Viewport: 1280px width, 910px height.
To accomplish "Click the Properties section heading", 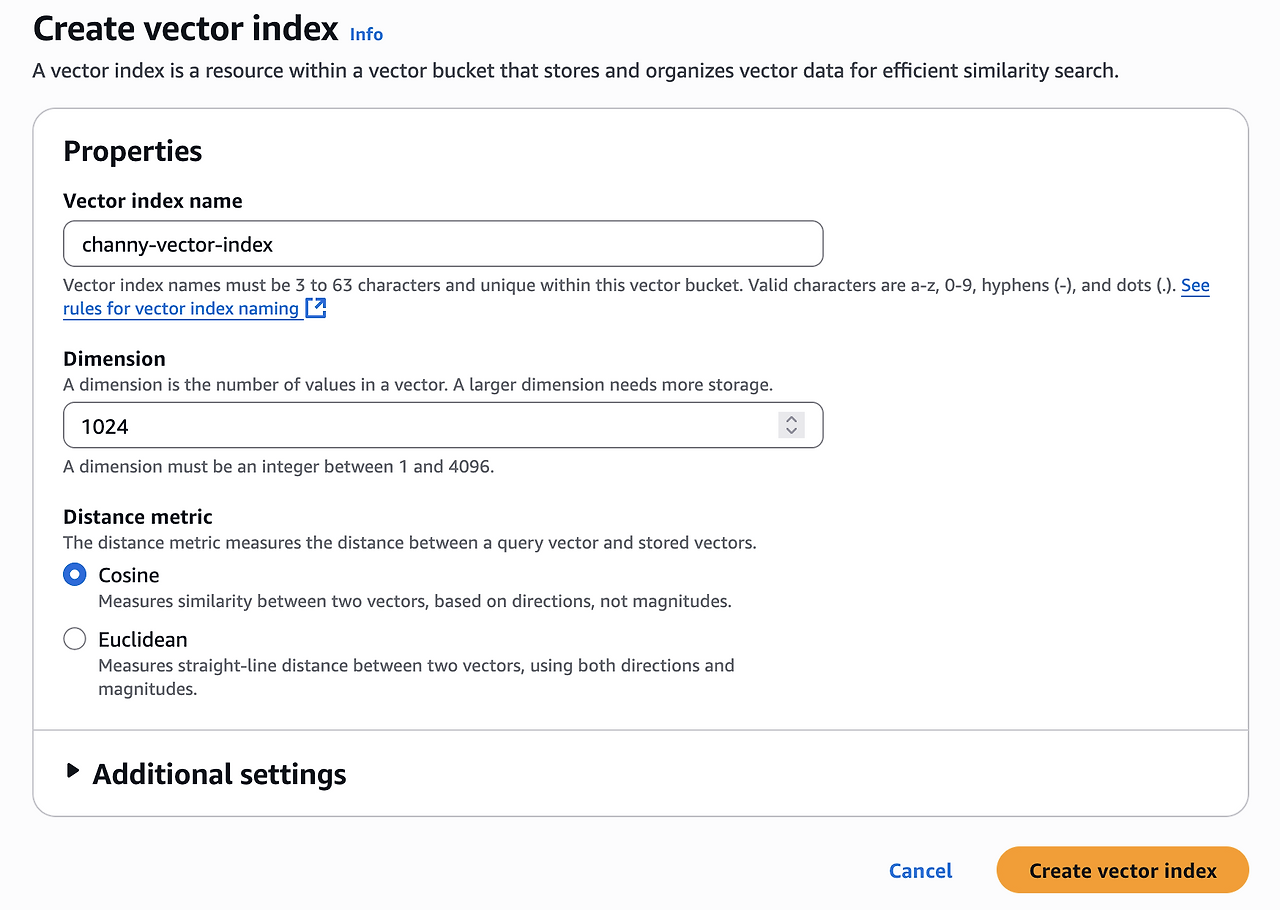I will [132, 151].
